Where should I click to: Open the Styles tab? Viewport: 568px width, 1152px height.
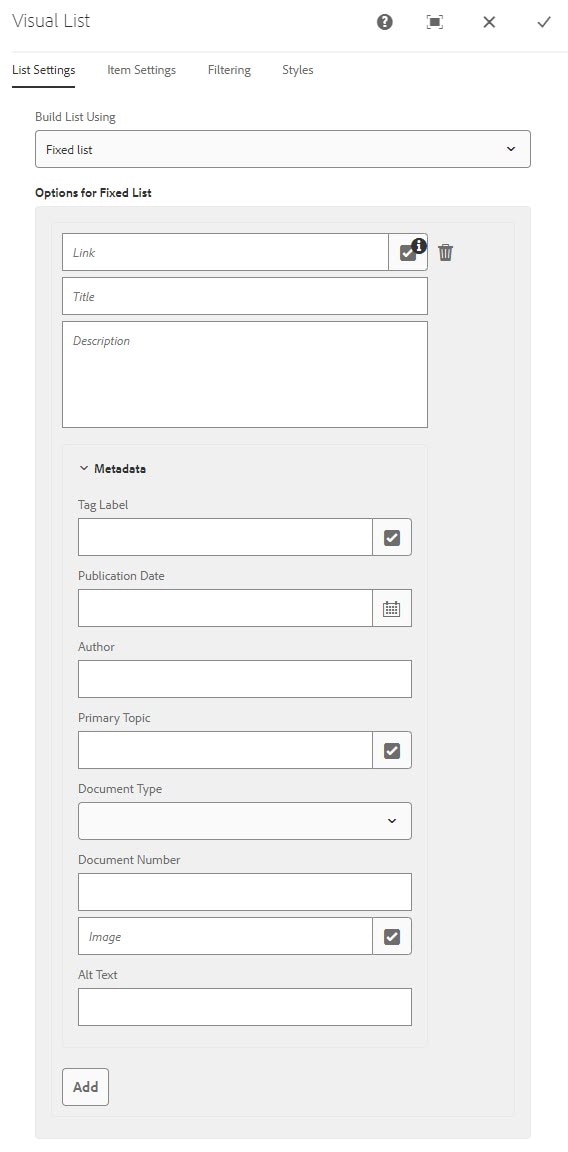[x=298, y=70]
